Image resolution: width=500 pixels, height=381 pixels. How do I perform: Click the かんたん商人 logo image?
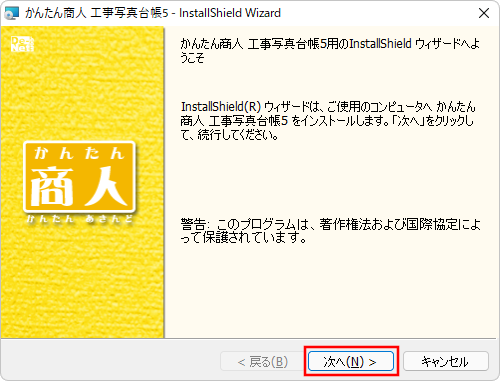point(79,183)
